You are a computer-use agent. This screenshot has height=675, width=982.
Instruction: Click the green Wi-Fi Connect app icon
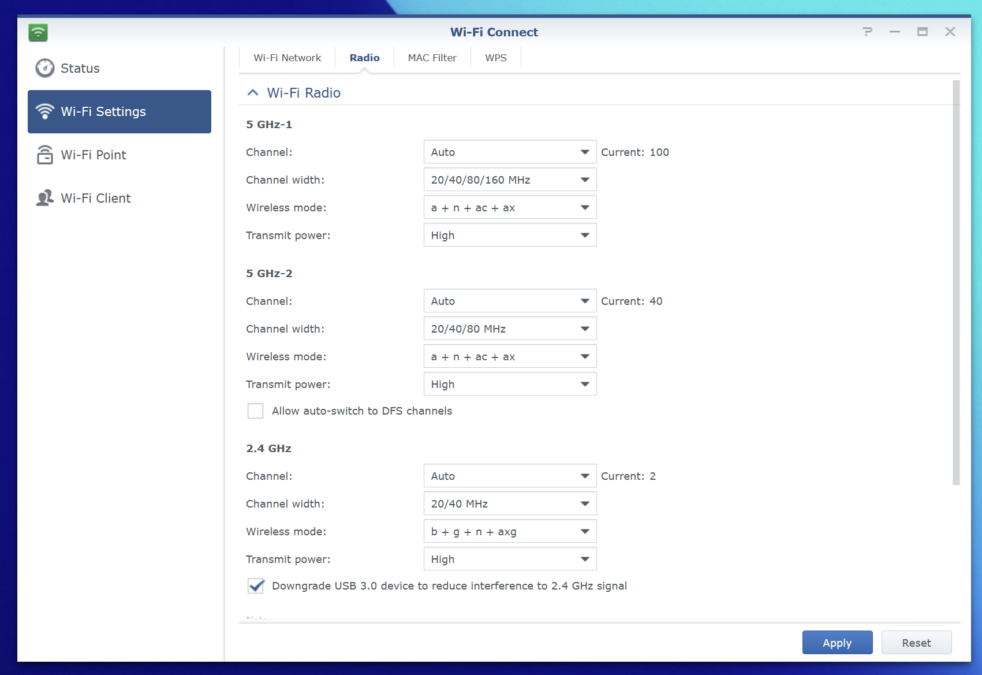[38, 32]
